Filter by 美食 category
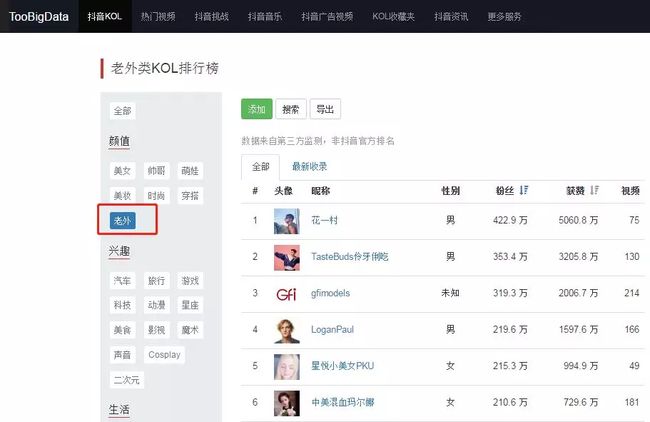The image size is (650, 422). pos(122,330)
